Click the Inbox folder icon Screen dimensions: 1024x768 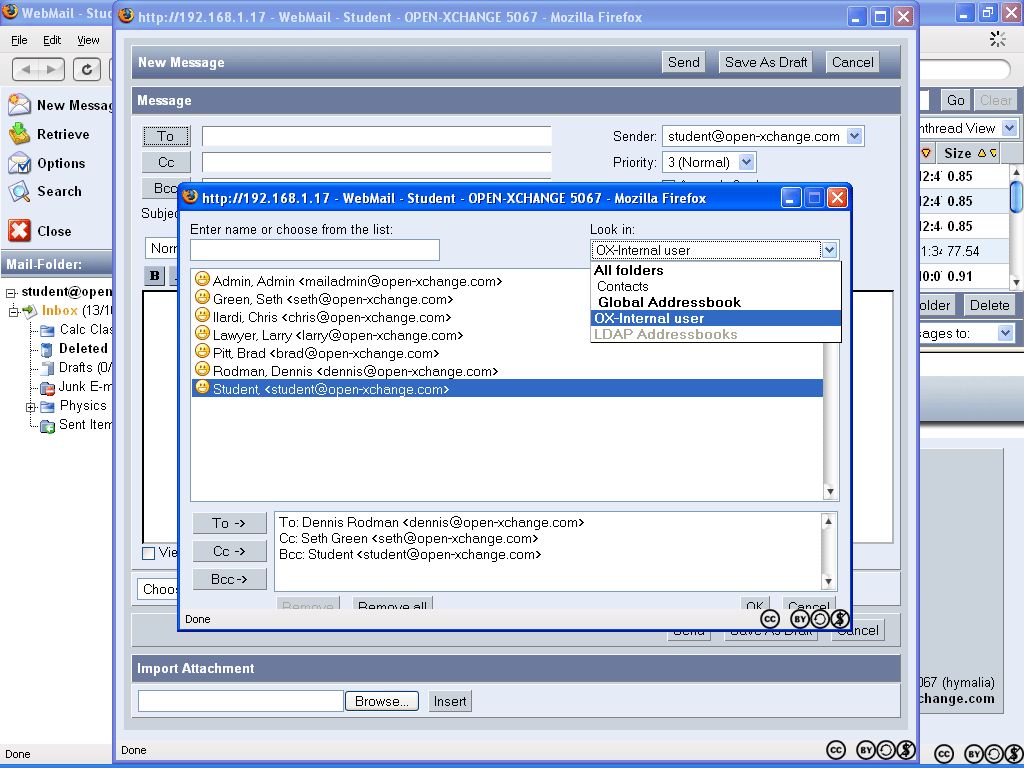click(x=29, y=311)
